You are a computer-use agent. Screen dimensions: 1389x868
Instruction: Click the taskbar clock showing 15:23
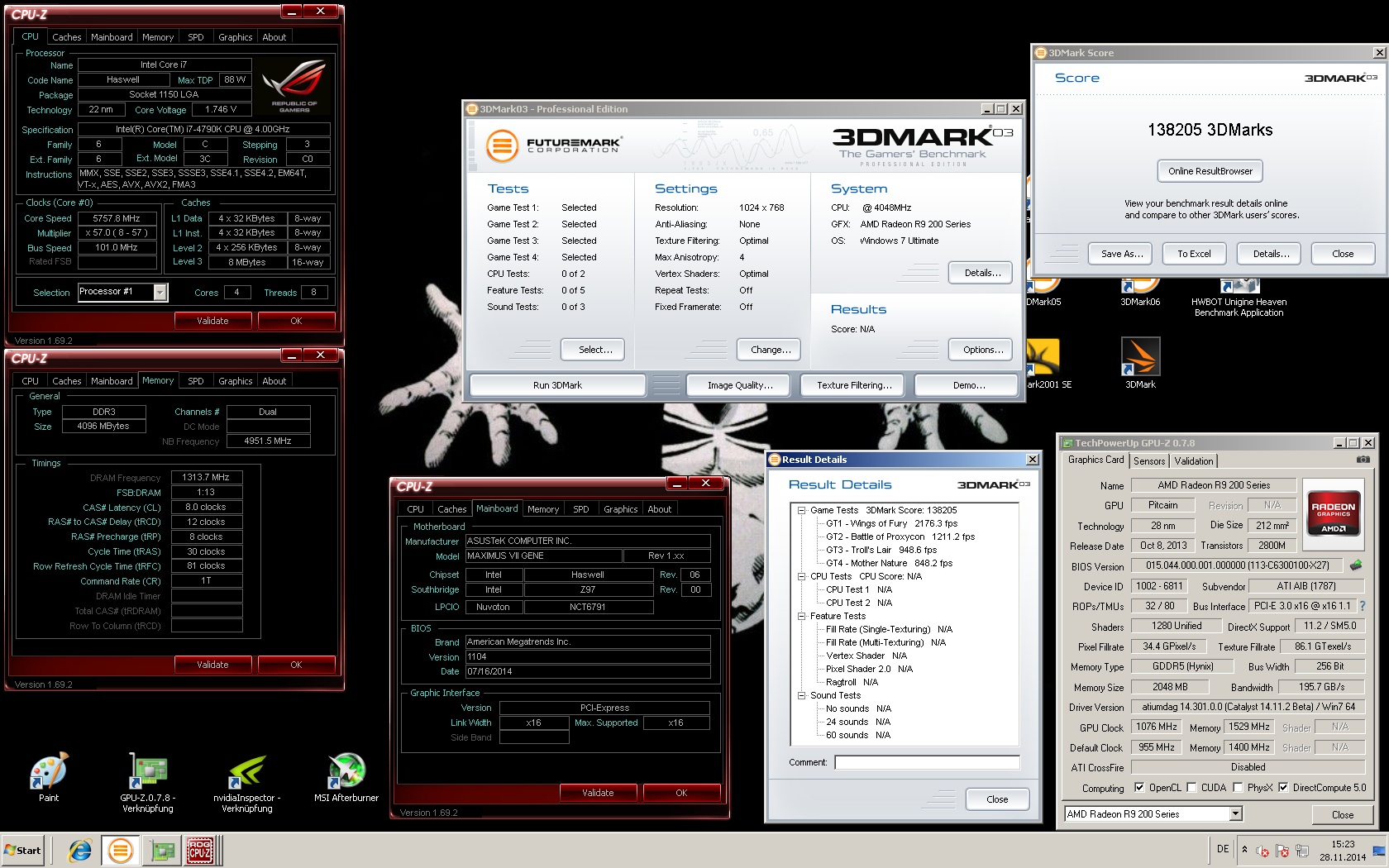(x=1343, y=851)
